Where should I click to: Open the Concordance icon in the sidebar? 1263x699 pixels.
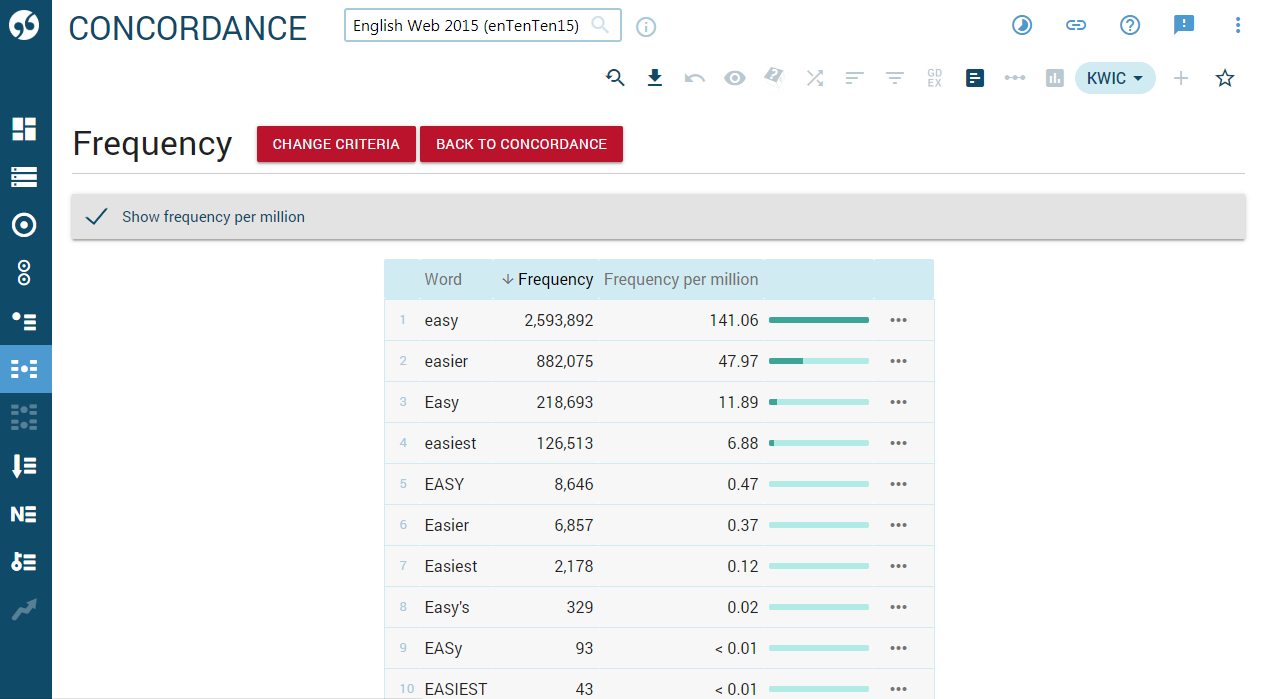click(25, 177)
